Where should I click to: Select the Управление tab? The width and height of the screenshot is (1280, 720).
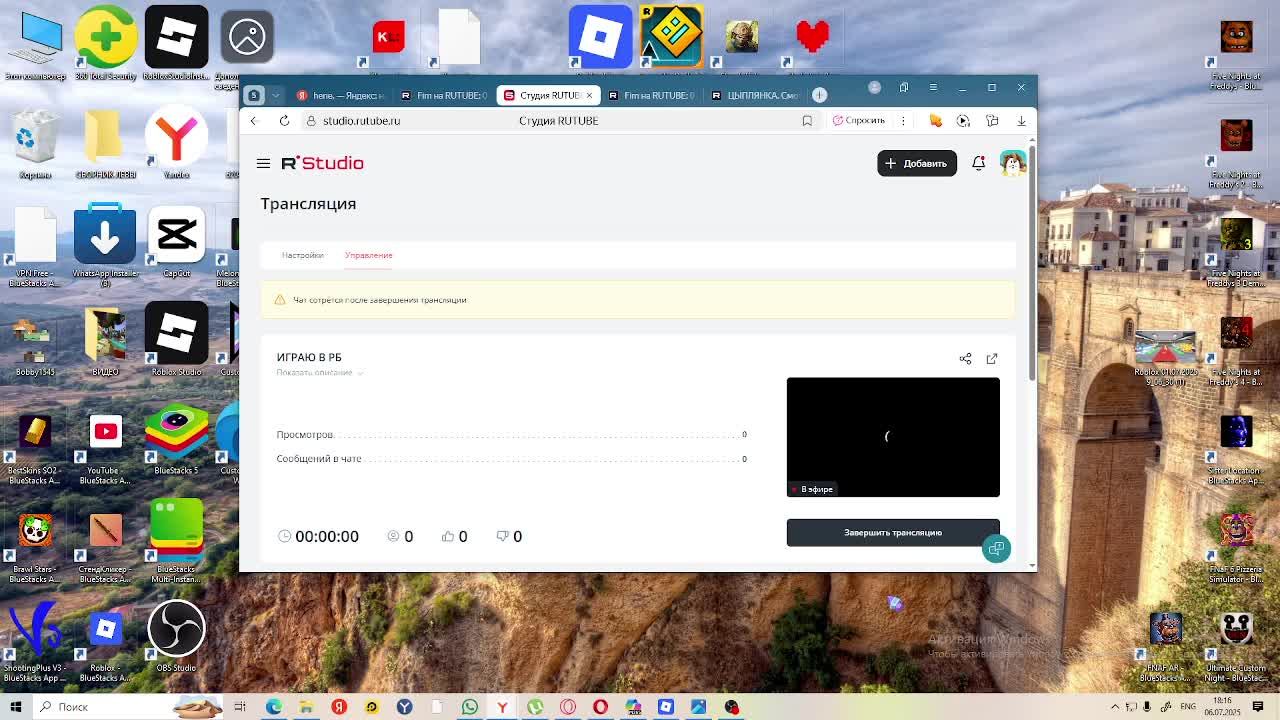tap(368, 255)
